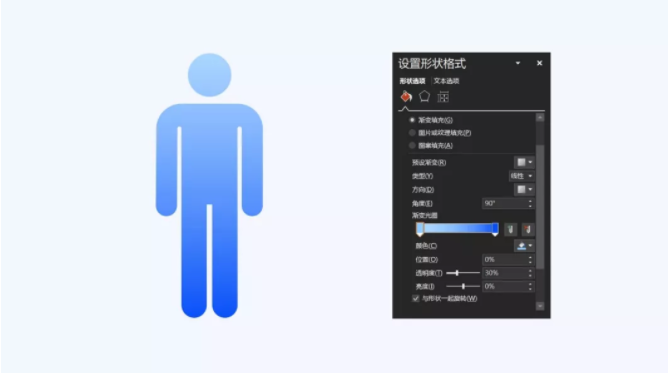Image resolution: width=668 pixels, height=373 pixels.
Task: Click the pane scrollbar down arrow
Action: [x=540, y=306]
